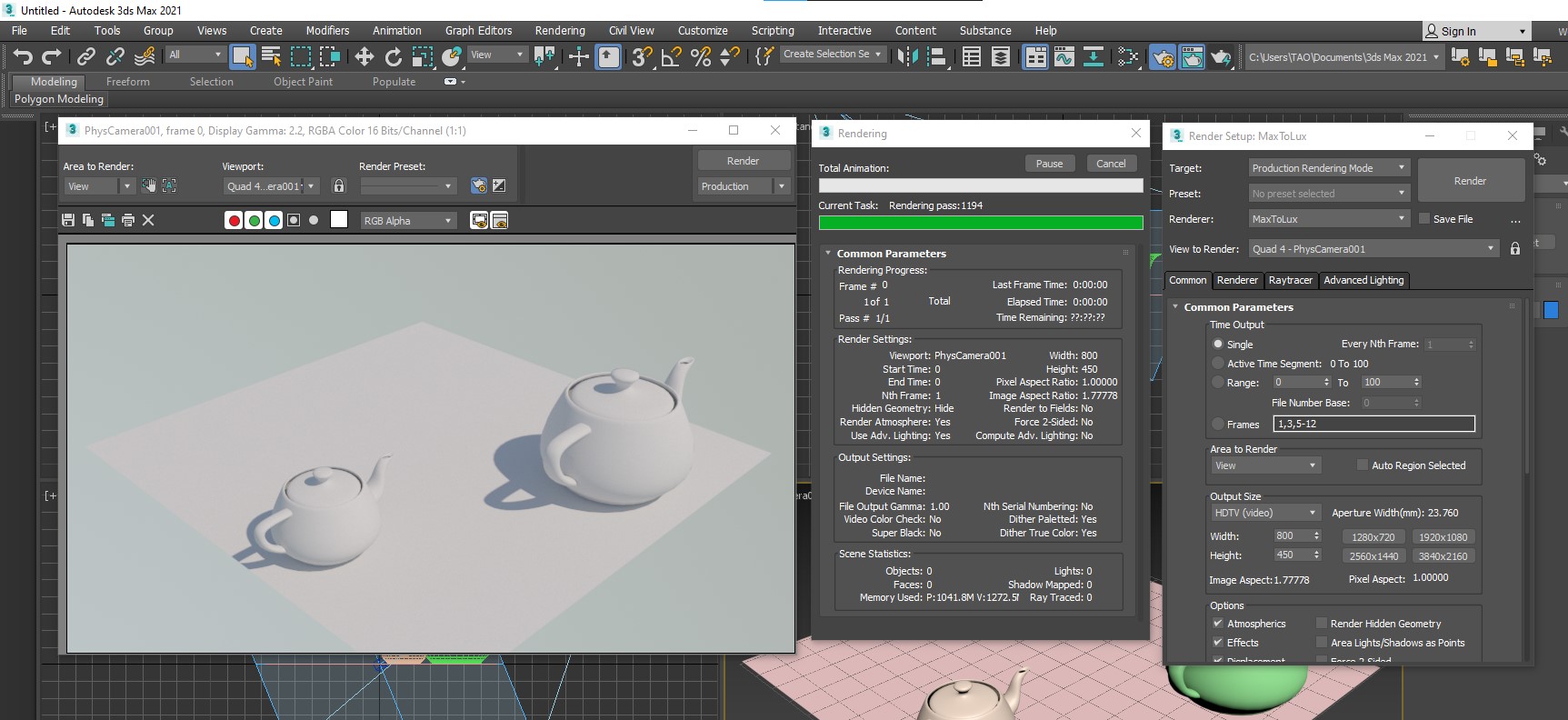1568x720 pixels.
Task: Open the Production render mode dropdown
Action: pos(744,186)
